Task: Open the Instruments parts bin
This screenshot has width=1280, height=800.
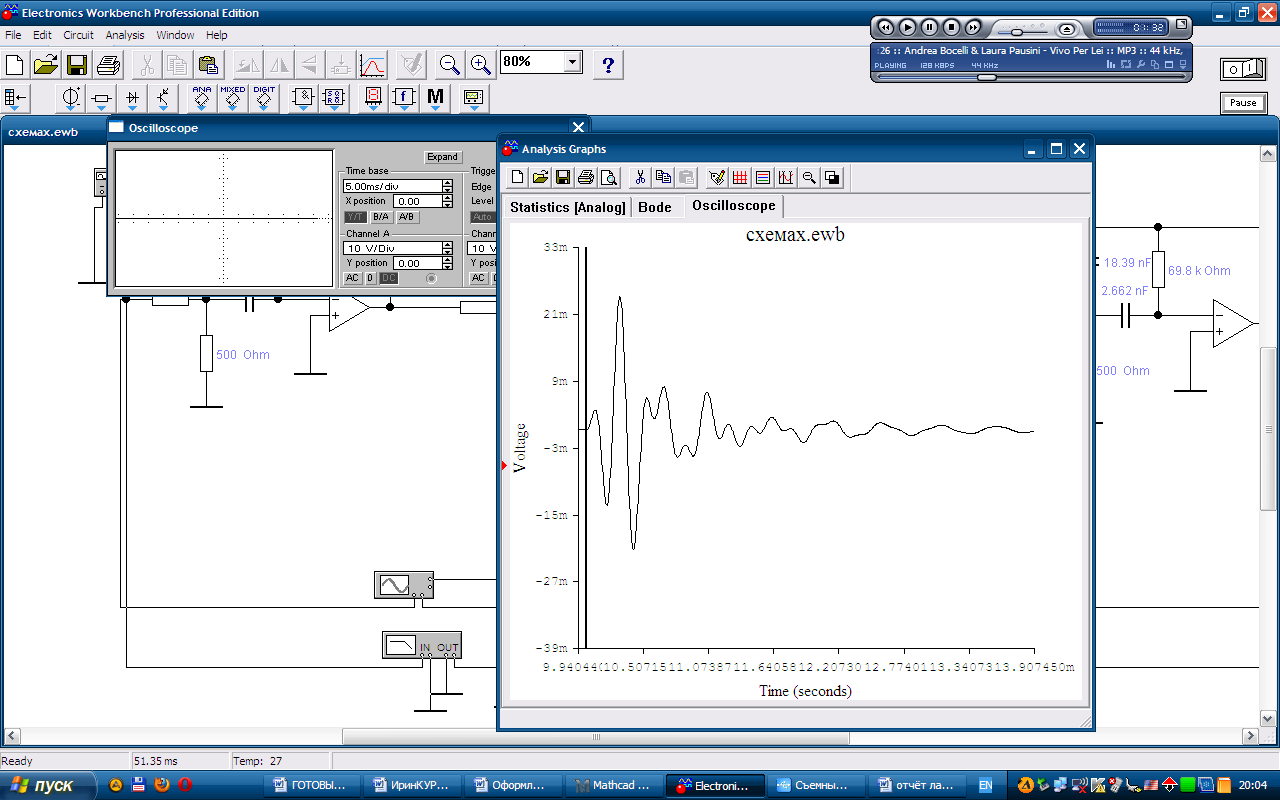Action: tap(473, 98)
